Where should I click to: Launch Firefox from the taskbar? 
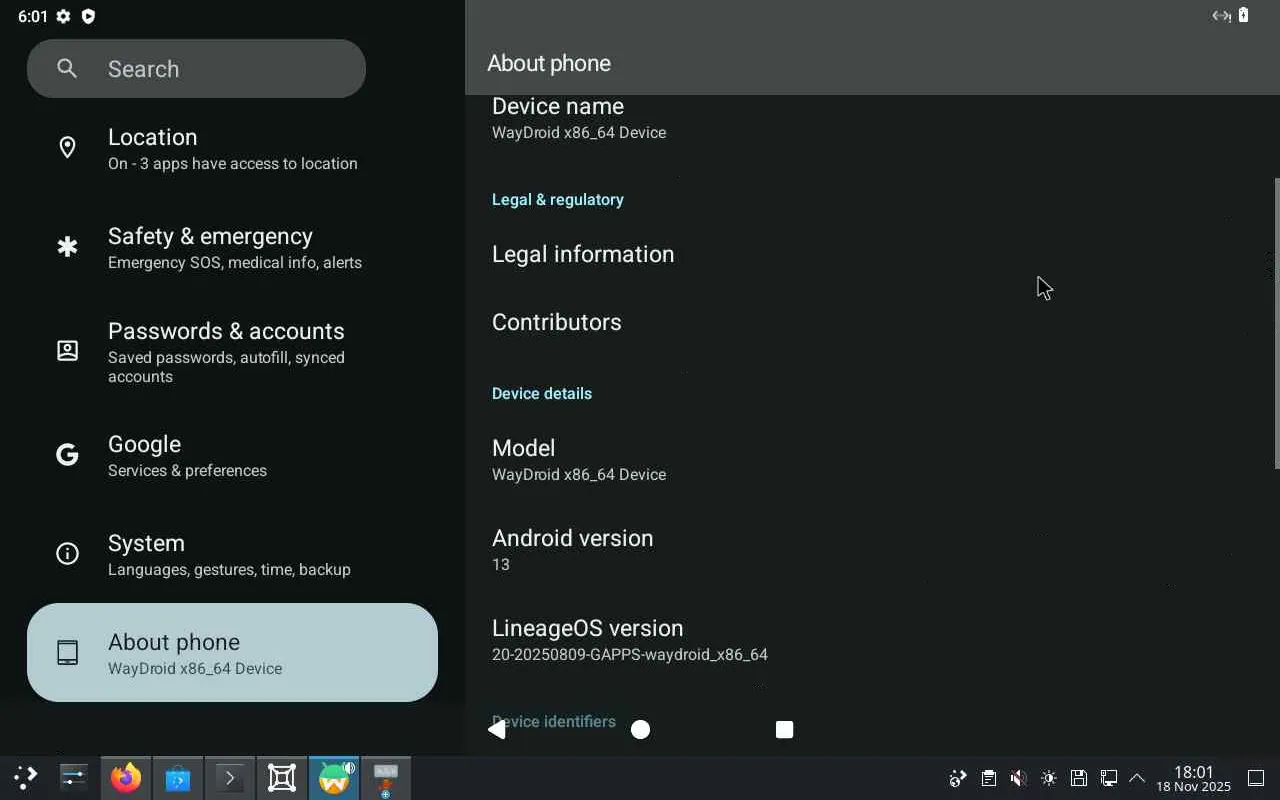tap(126, 777)
